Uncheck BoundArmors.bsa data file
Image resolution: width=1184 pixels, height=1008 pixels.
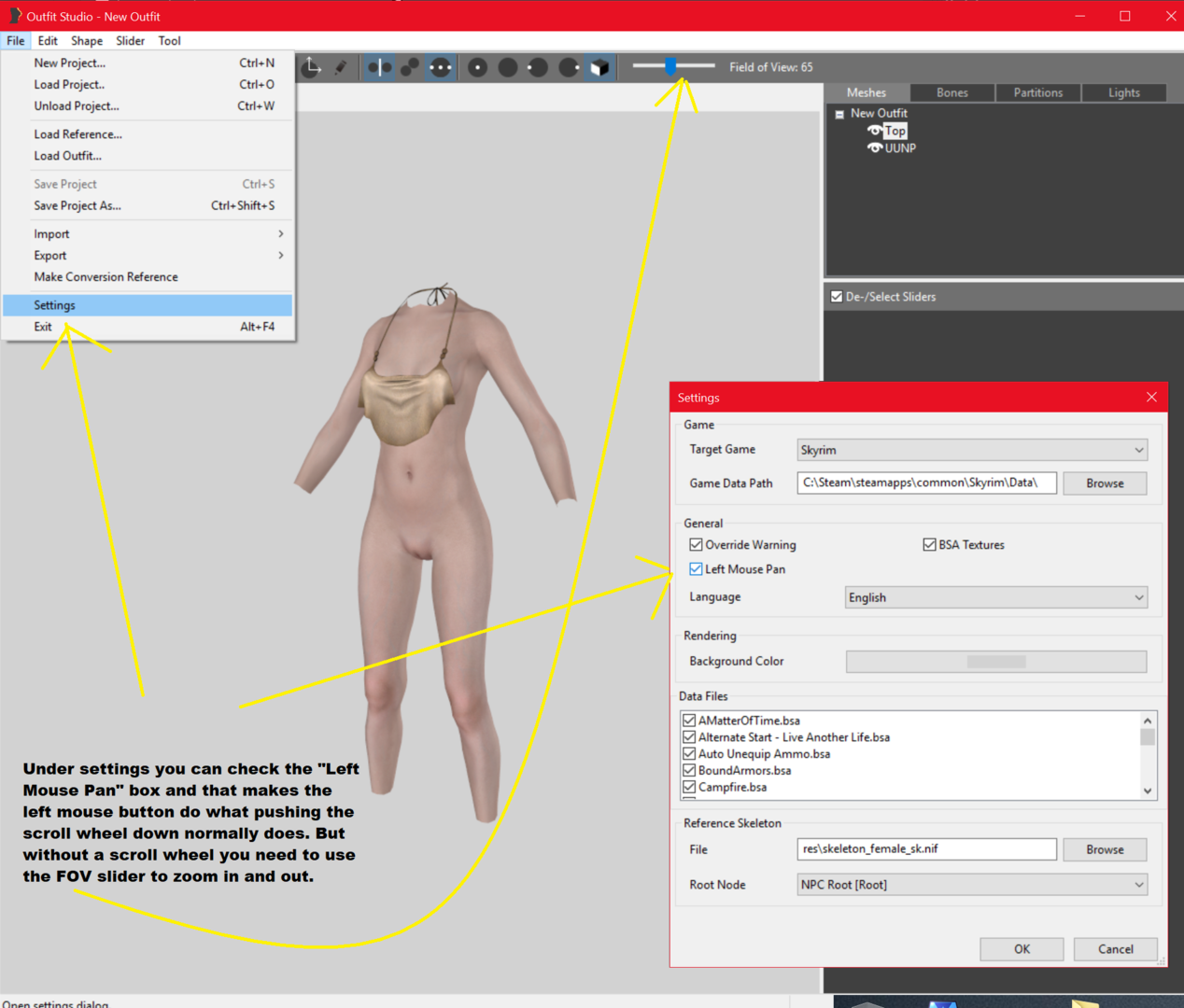(689, 771)
